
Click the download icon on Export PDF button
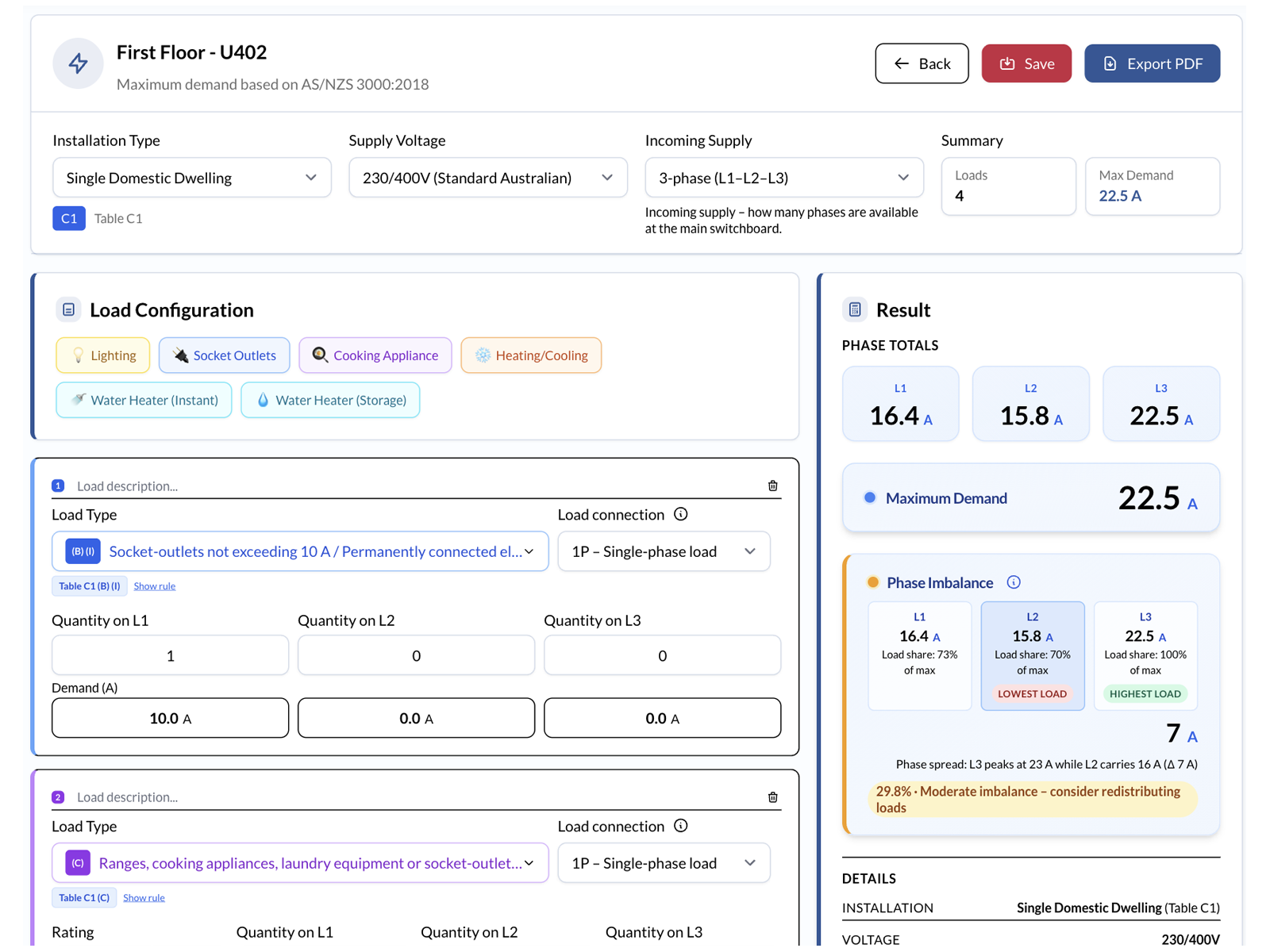point(1110,63)
